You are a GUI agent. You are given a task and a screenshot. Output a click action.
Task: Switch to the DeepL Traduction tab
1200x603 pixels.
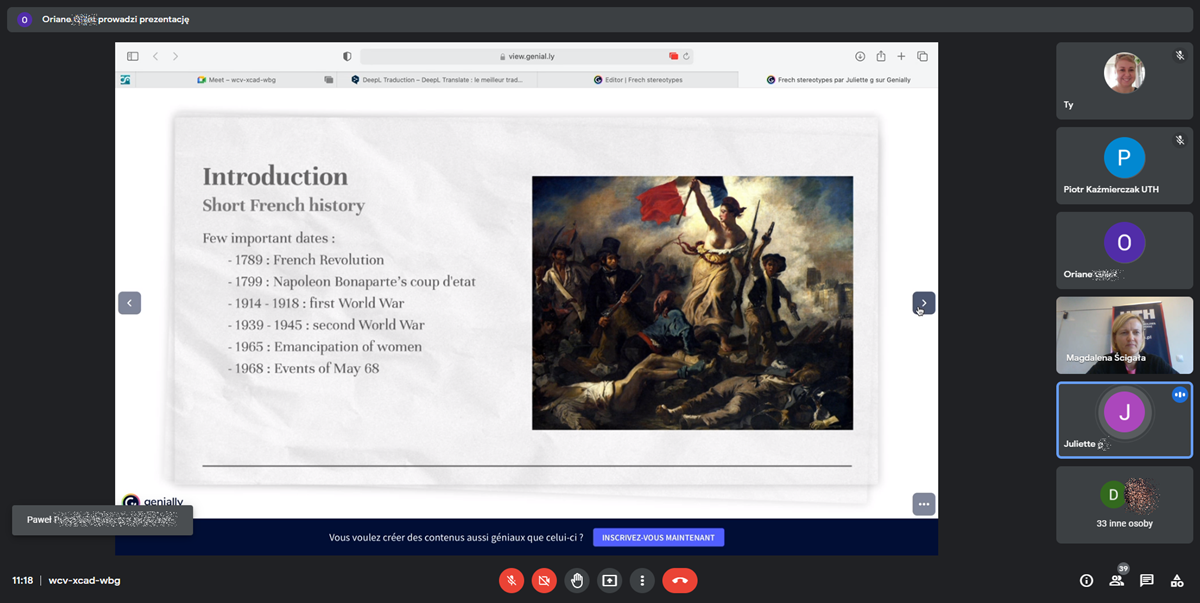click(437, 80)
